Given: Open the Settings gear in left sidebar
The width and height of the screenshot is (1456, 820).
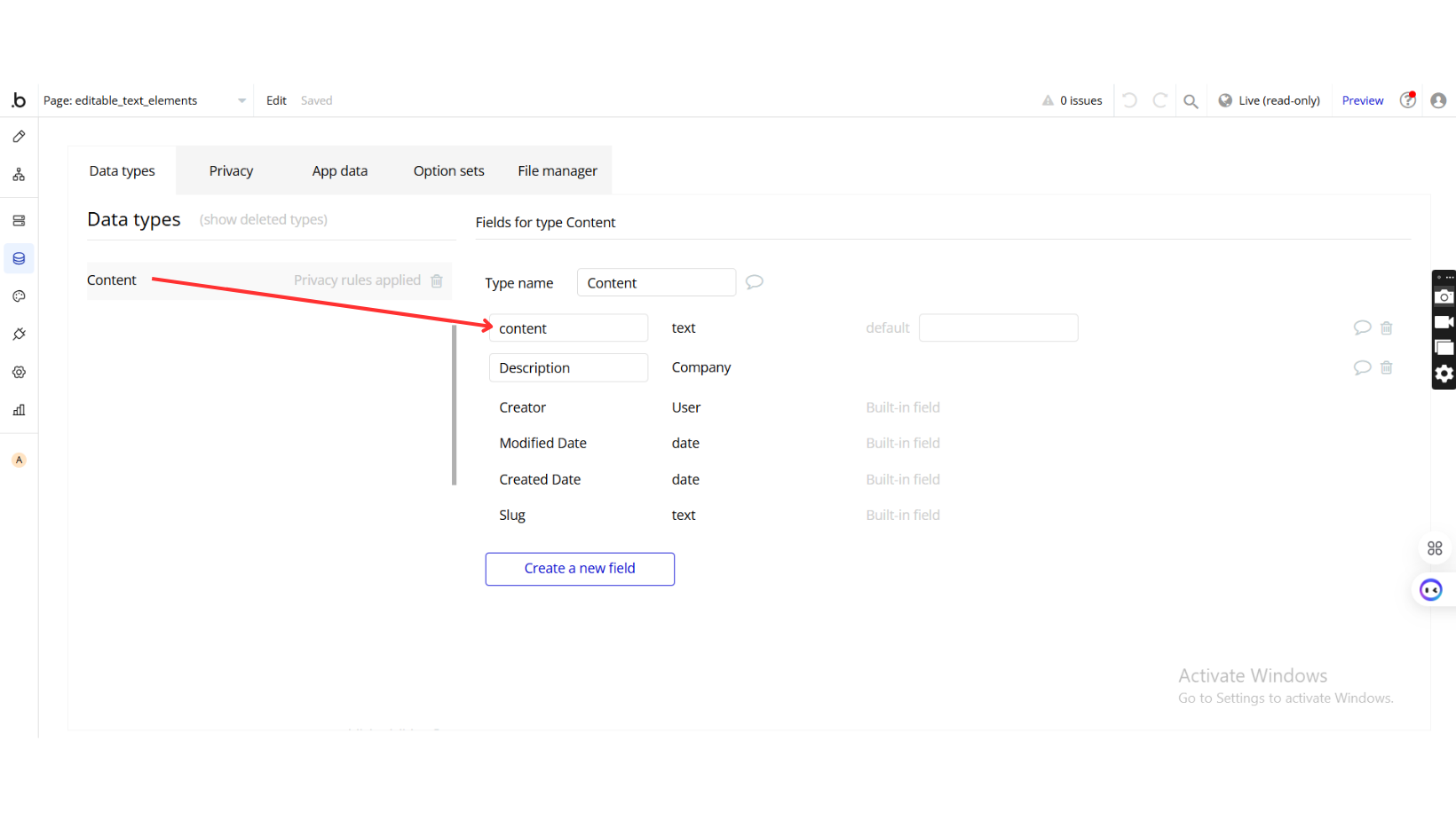Looking at the screenshot, I should (19, 373).
